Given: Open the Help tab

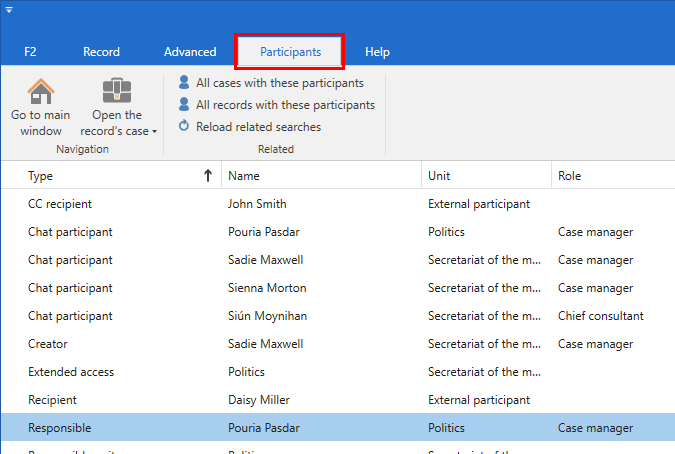Looking at the screenshot, I should tap(377, 52).
